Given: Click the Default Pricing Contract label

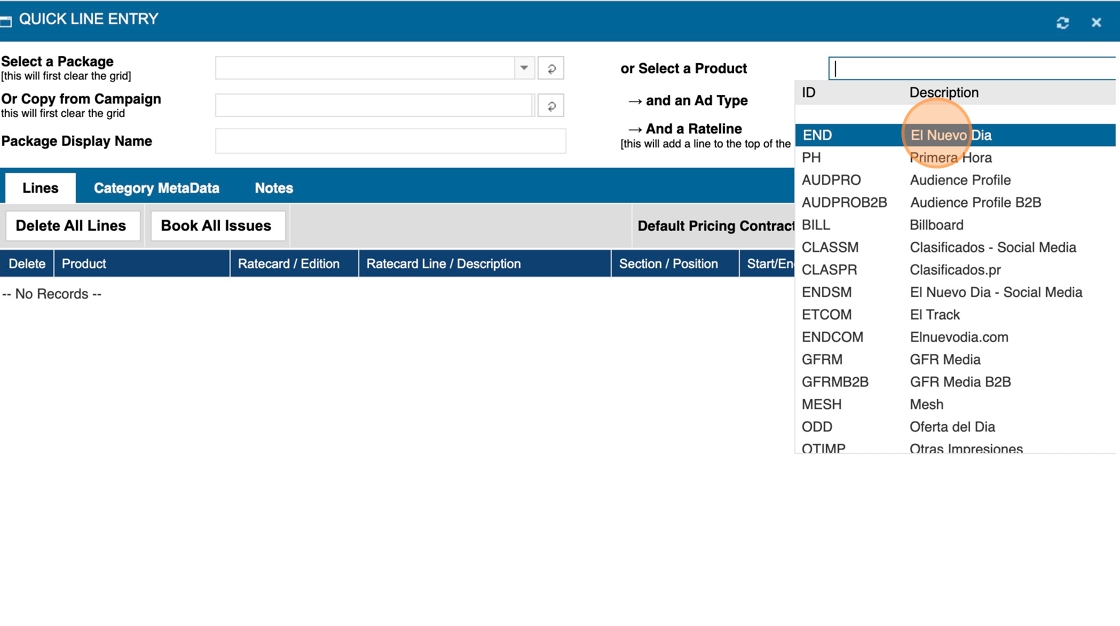Looking at the screenshot, I should point(716,226).
